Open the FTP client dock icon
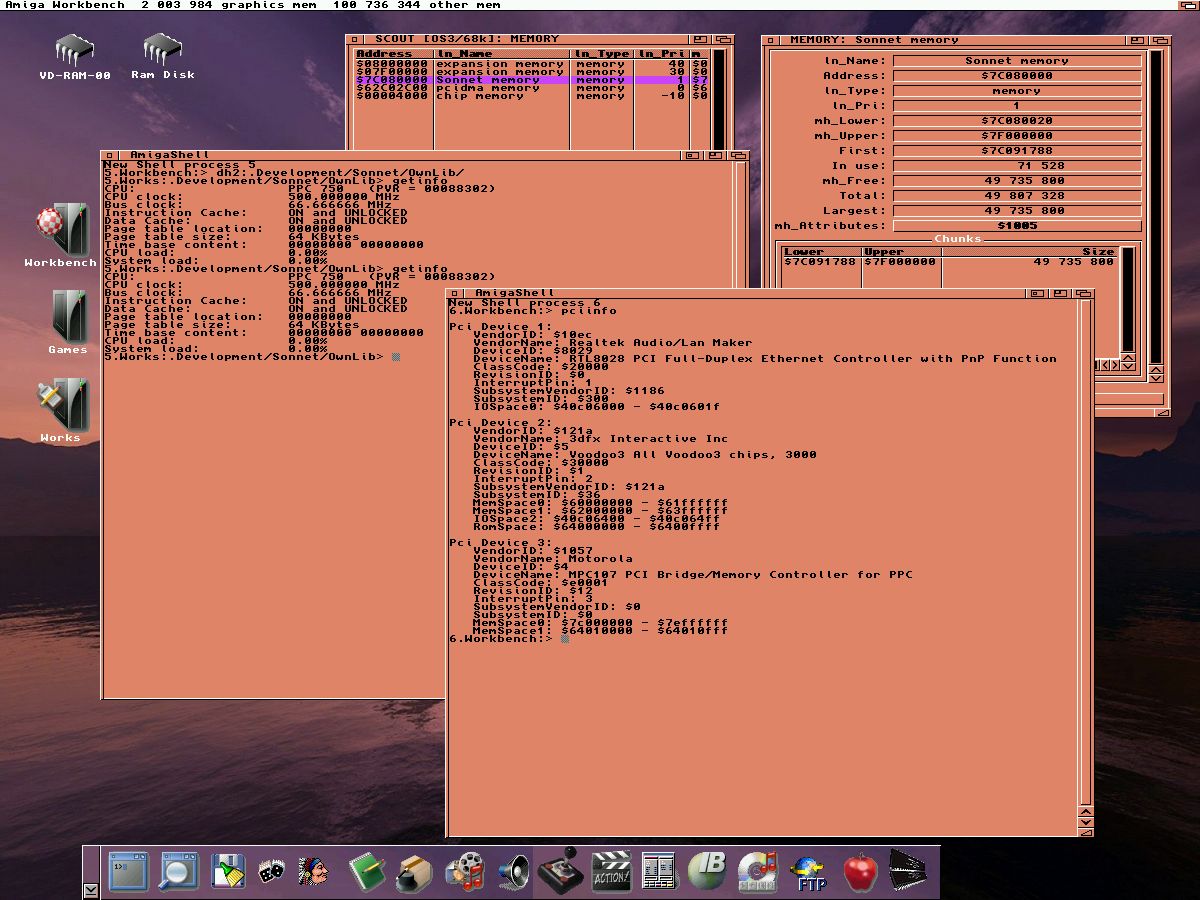The height and width of the screenshot is (900, 1200). 808,872
